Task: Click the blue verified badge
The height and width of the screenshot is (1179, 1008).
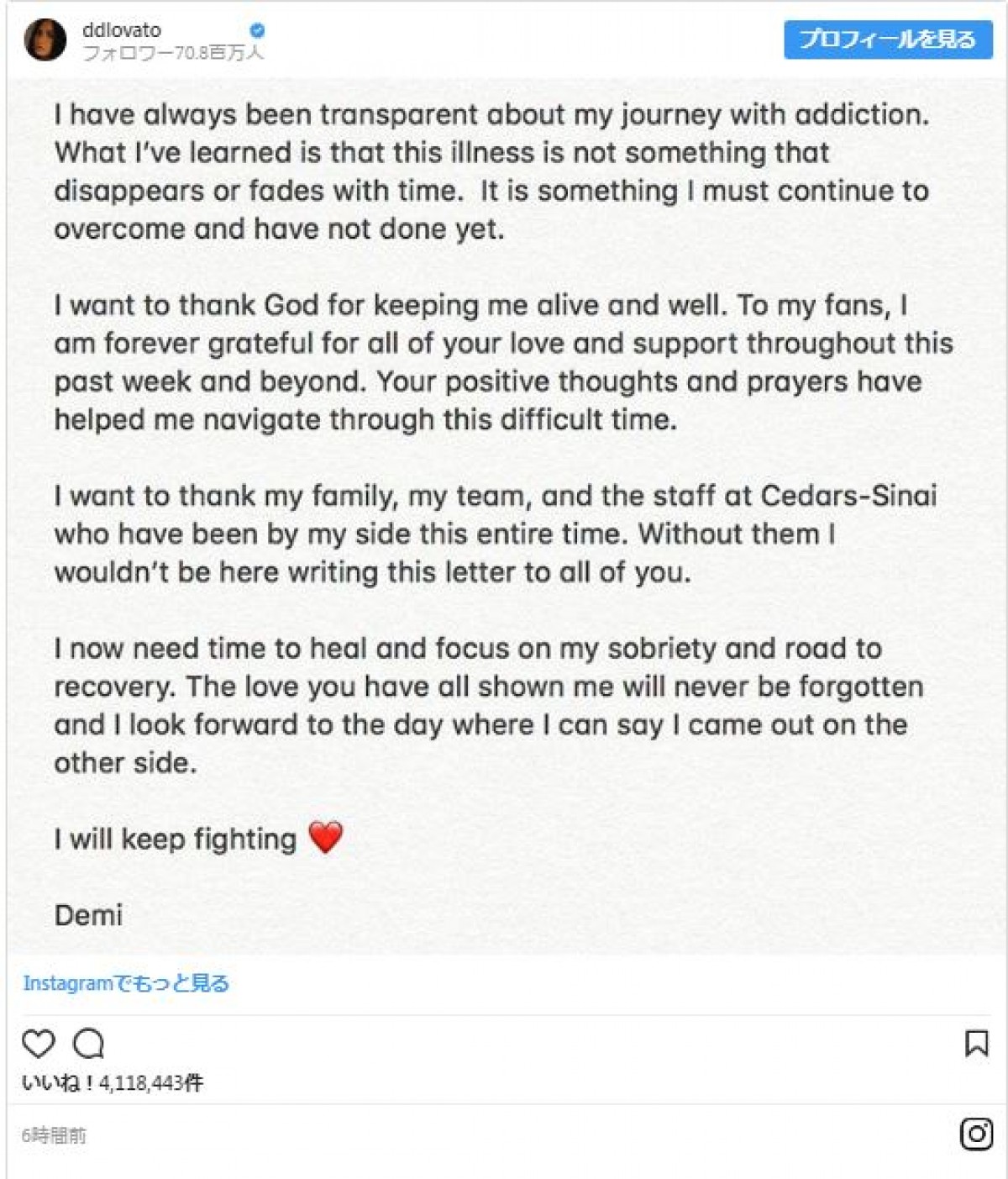Action: 258,30
